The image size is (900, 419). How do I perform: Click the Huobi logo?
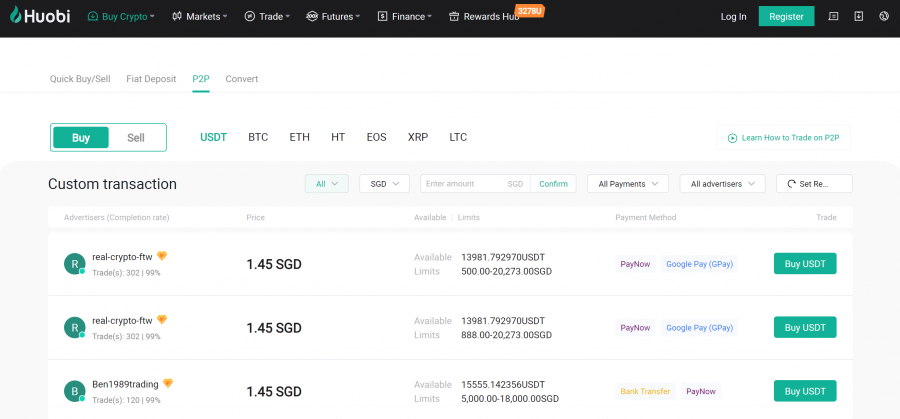40,16
